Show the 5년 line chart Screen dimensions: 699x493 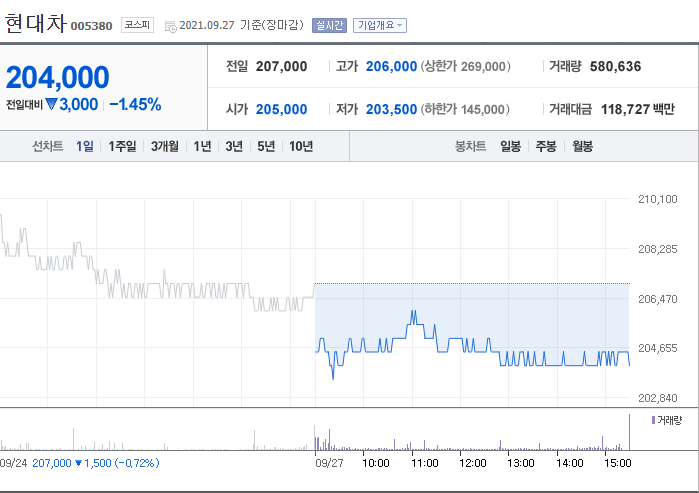(x=266, y=146)
